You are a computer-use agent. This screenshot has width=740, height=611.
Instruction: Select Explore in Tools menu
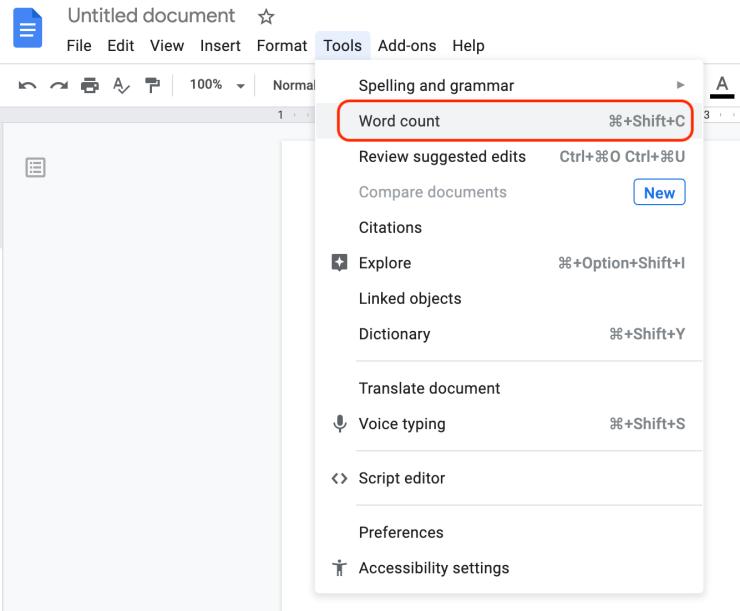pos(509,263)
